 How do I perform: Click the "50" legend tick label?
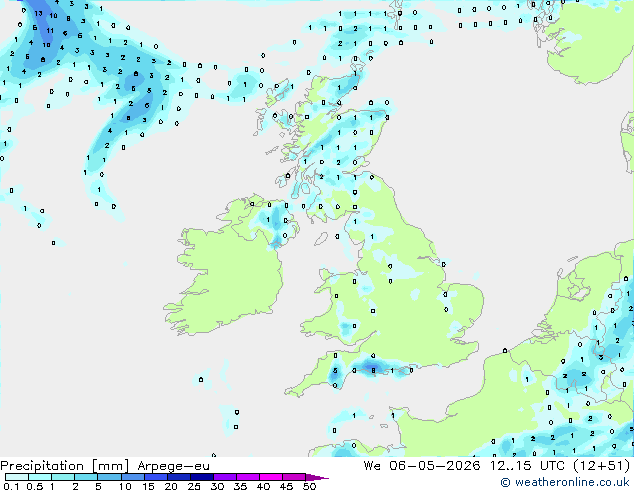[309, 486]
